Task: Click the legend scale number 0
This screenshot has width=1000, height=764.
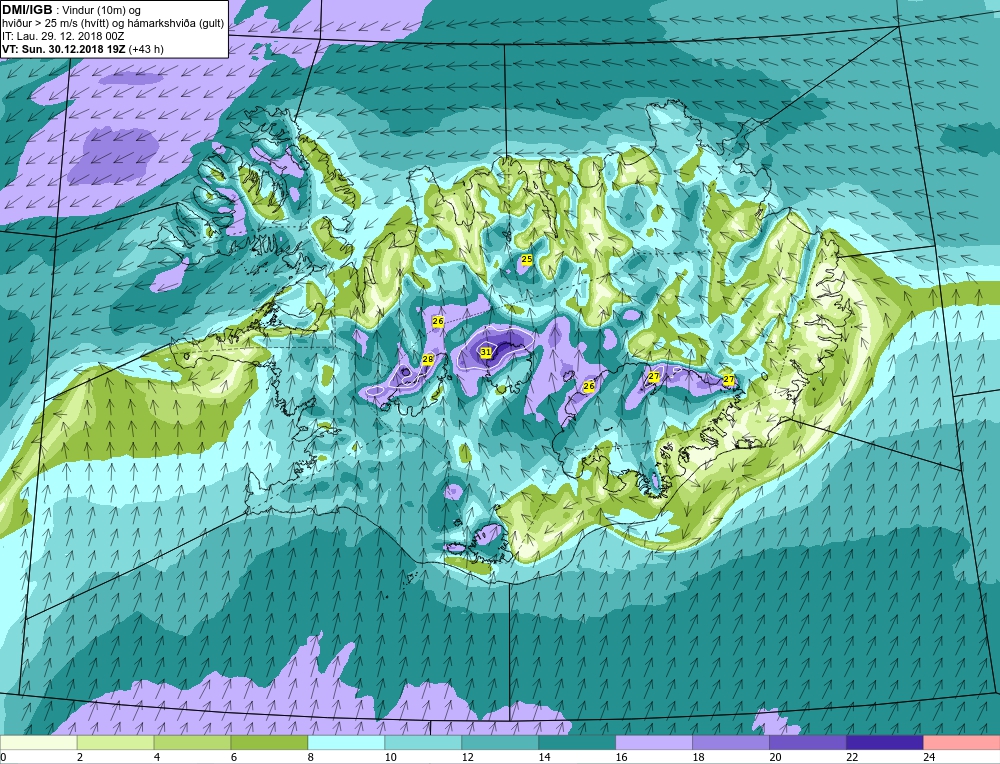Action: click(x=3, y=757)
